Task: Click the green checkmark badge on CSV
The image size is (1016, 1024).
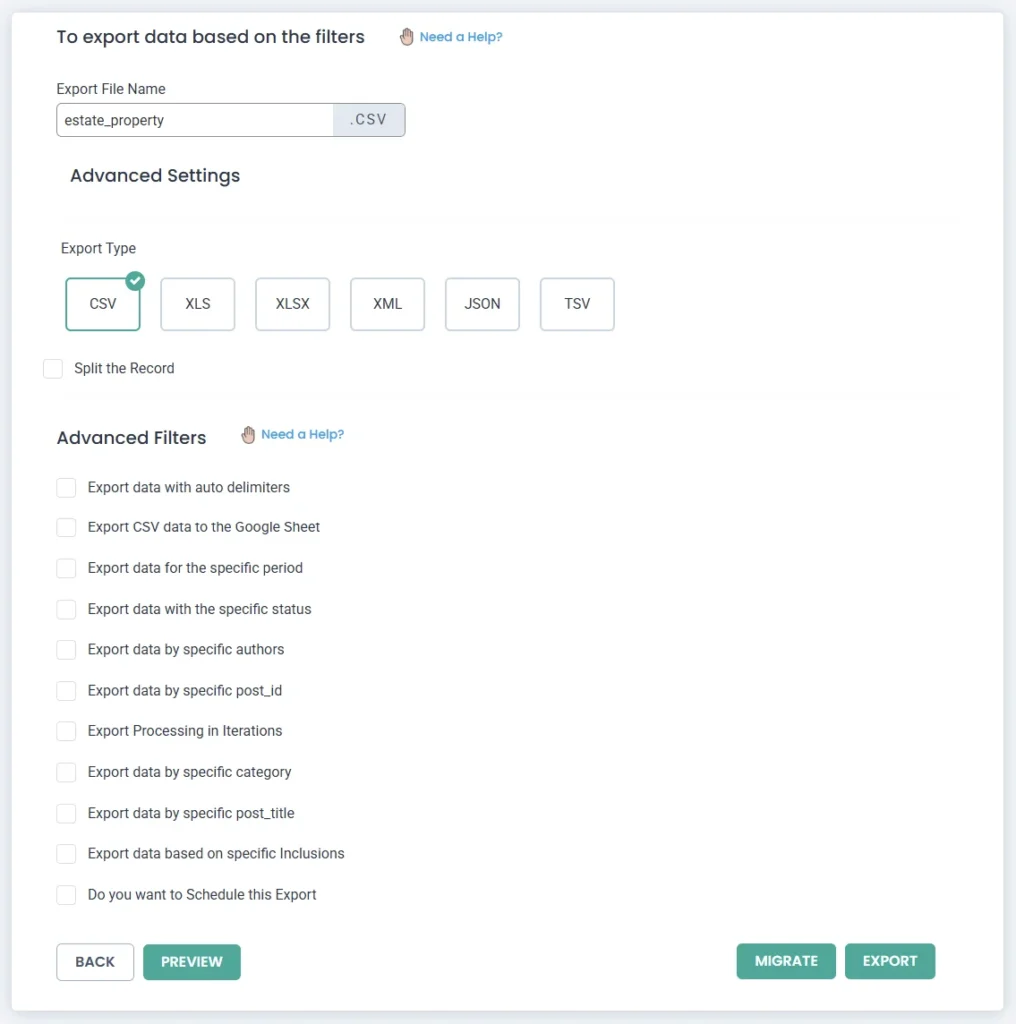Action: click(135, 281)
